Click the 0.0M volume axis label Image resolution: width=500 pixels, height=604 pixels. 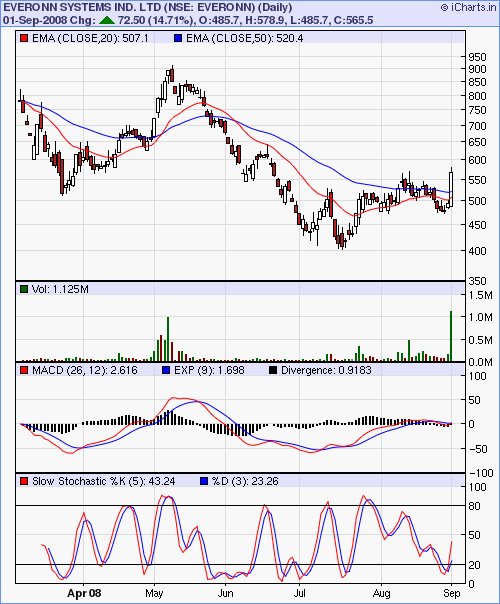click(x=480, y=362)
